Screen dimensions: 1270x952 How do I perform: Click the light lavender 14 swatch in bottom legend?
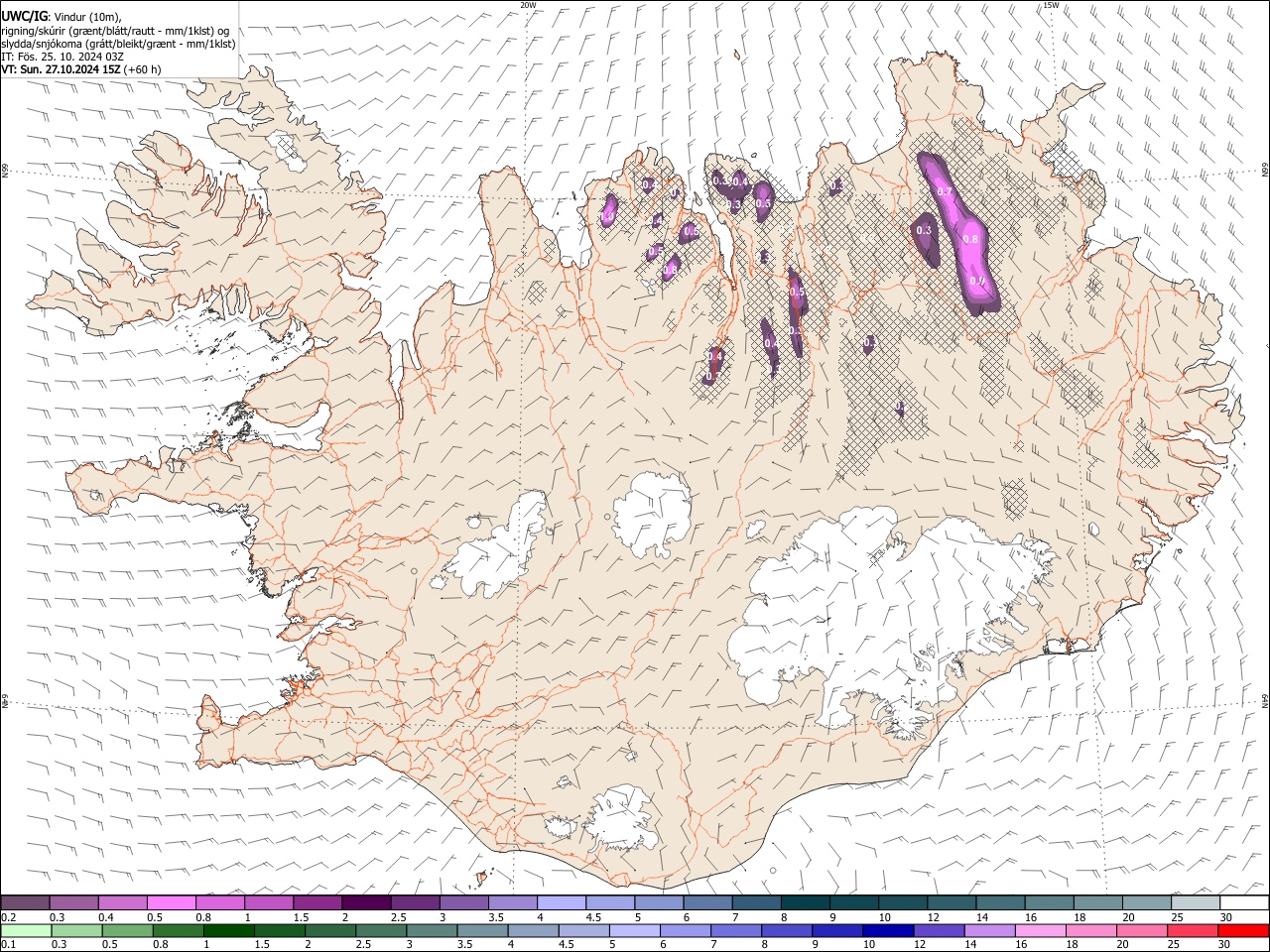pyautogui.click(x=989, y=930)
